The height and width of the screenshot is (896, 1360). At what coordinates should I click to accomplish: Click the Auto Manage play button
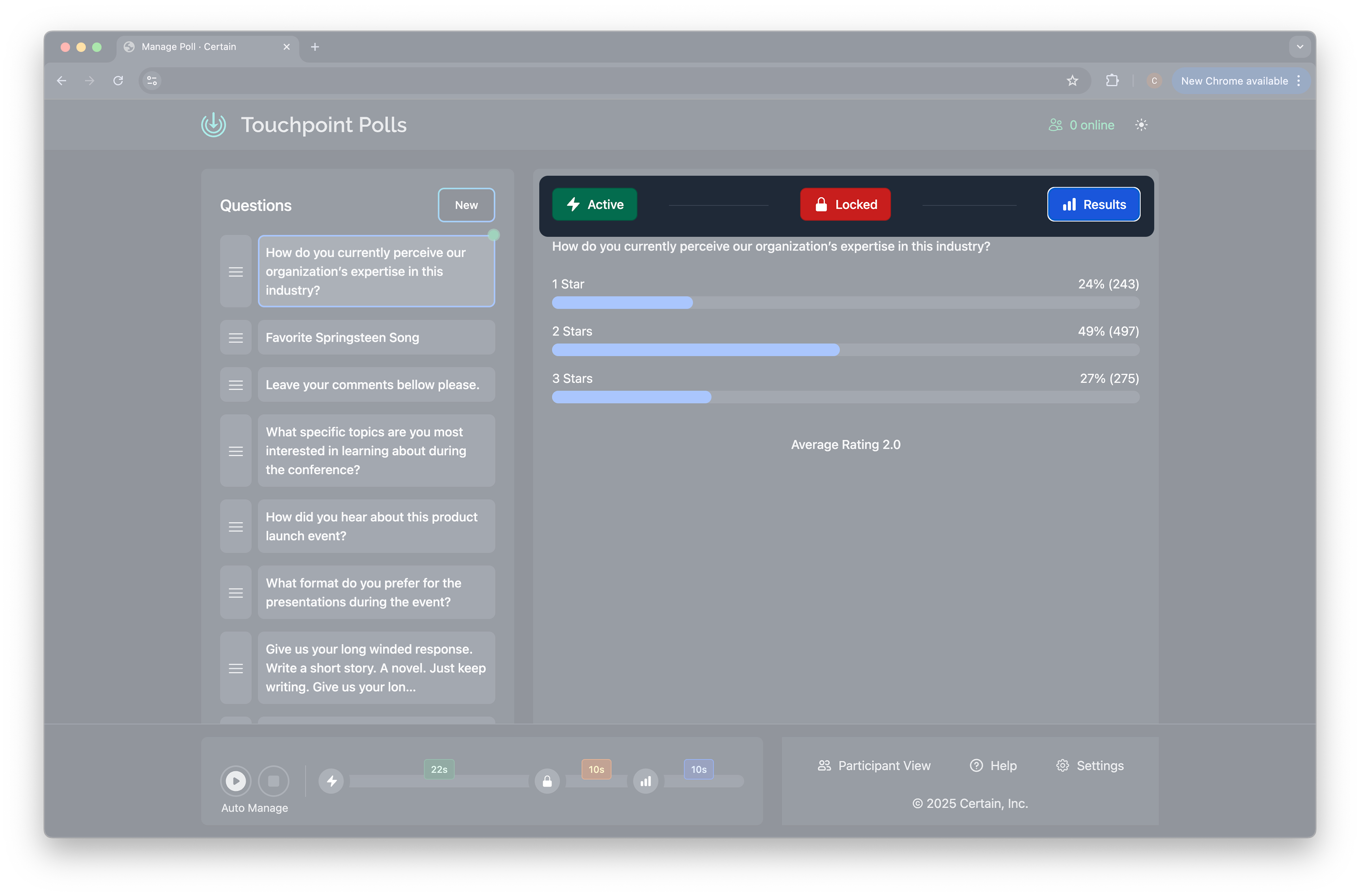click(235, 781)
